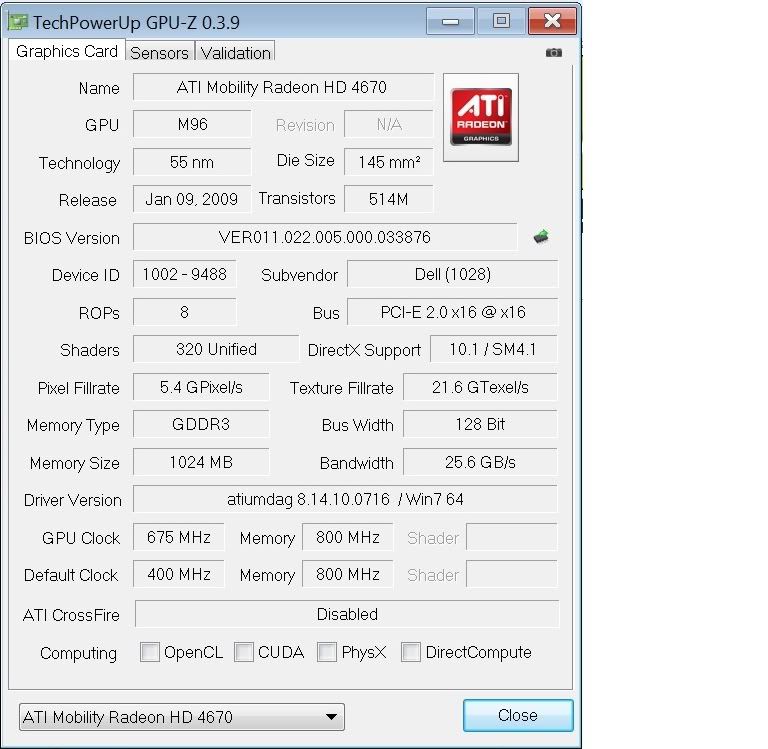This screenshot has height=749, width=768.
Task: Click the Default Clock value 400 MHz
Action: click(179, 574)
